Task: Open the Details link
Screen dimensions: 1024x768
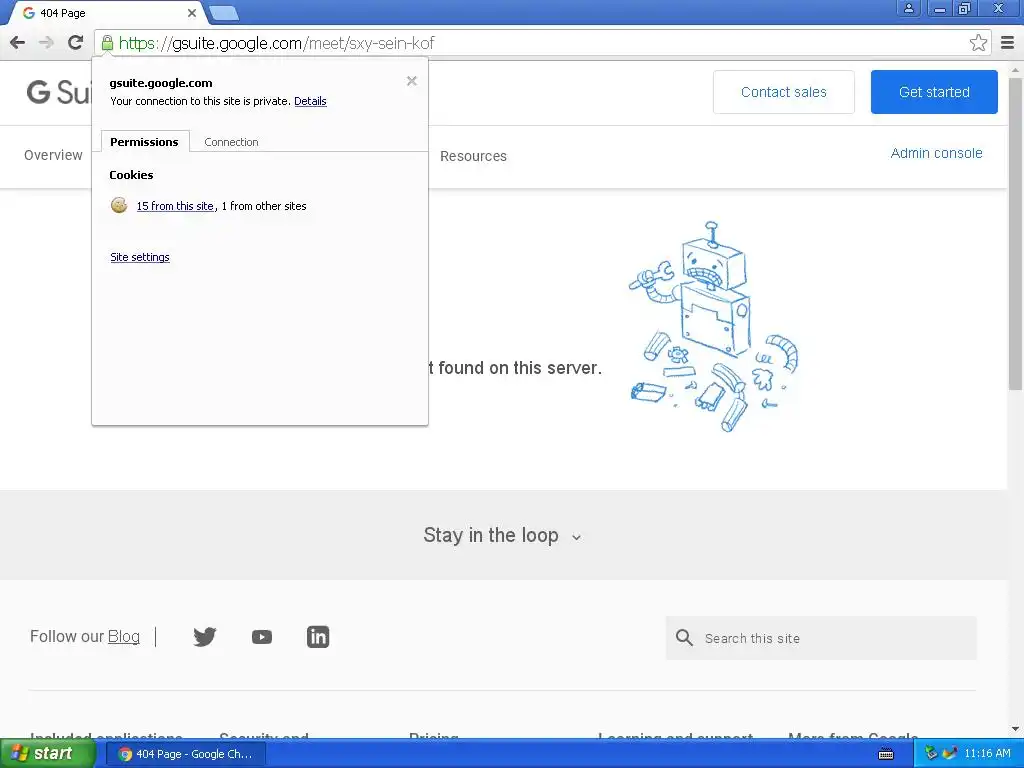Action: [310, 101]
